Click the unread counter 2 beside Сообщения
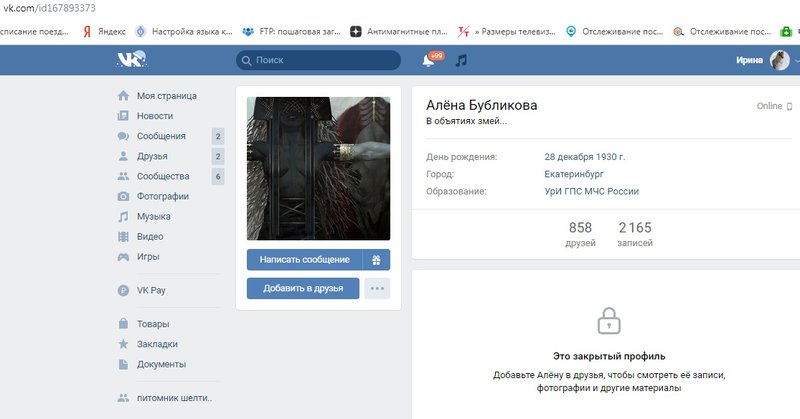This screenshot has height=419, width=800. 218,136
